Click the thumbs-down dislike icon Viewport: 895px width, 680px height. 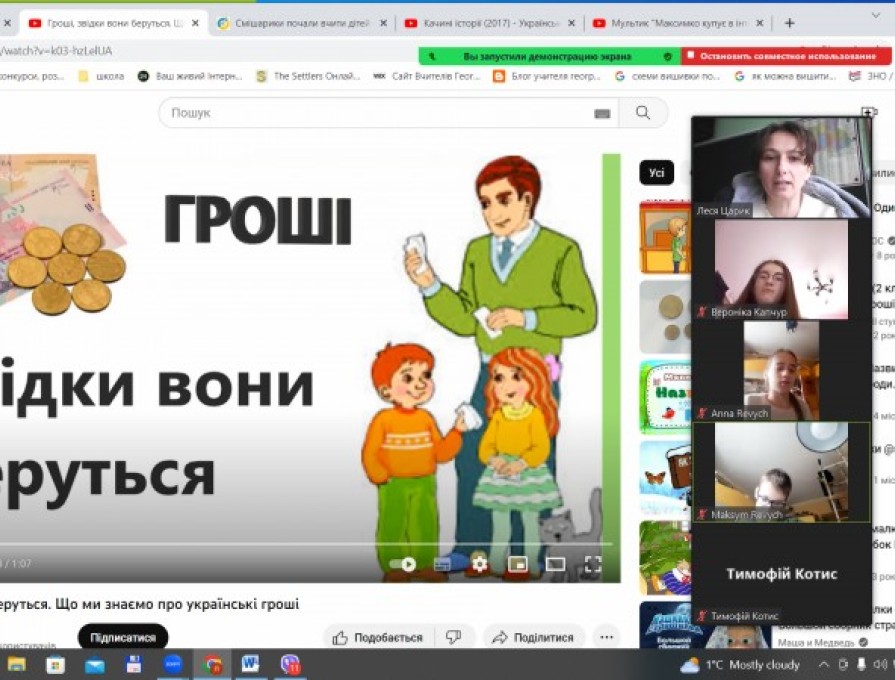click(x=454, y=637)
